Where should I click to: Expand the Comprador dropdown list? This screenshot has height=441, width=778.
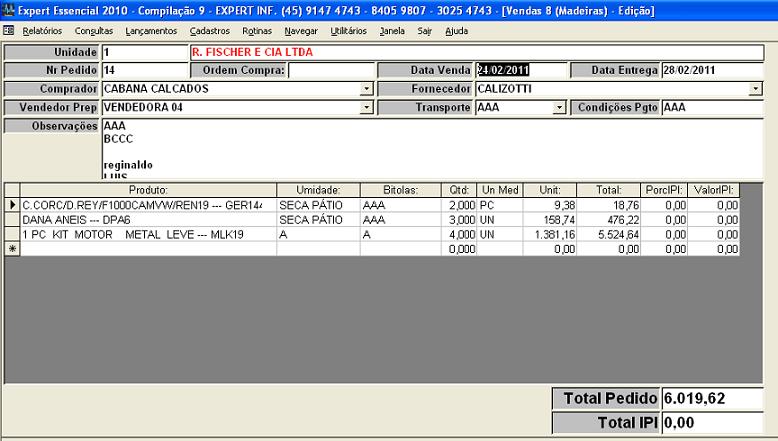tap(366, 89)
